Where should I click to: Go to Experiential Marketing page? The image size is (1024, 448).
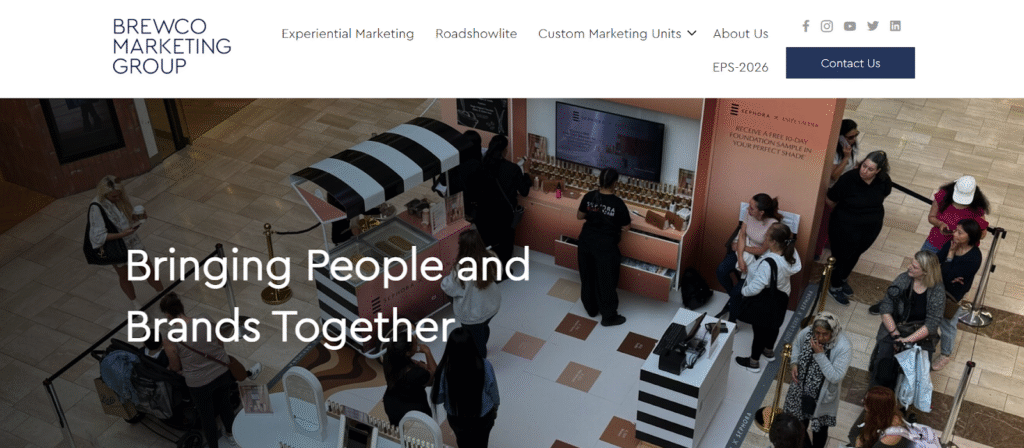(x=347, y=33)
